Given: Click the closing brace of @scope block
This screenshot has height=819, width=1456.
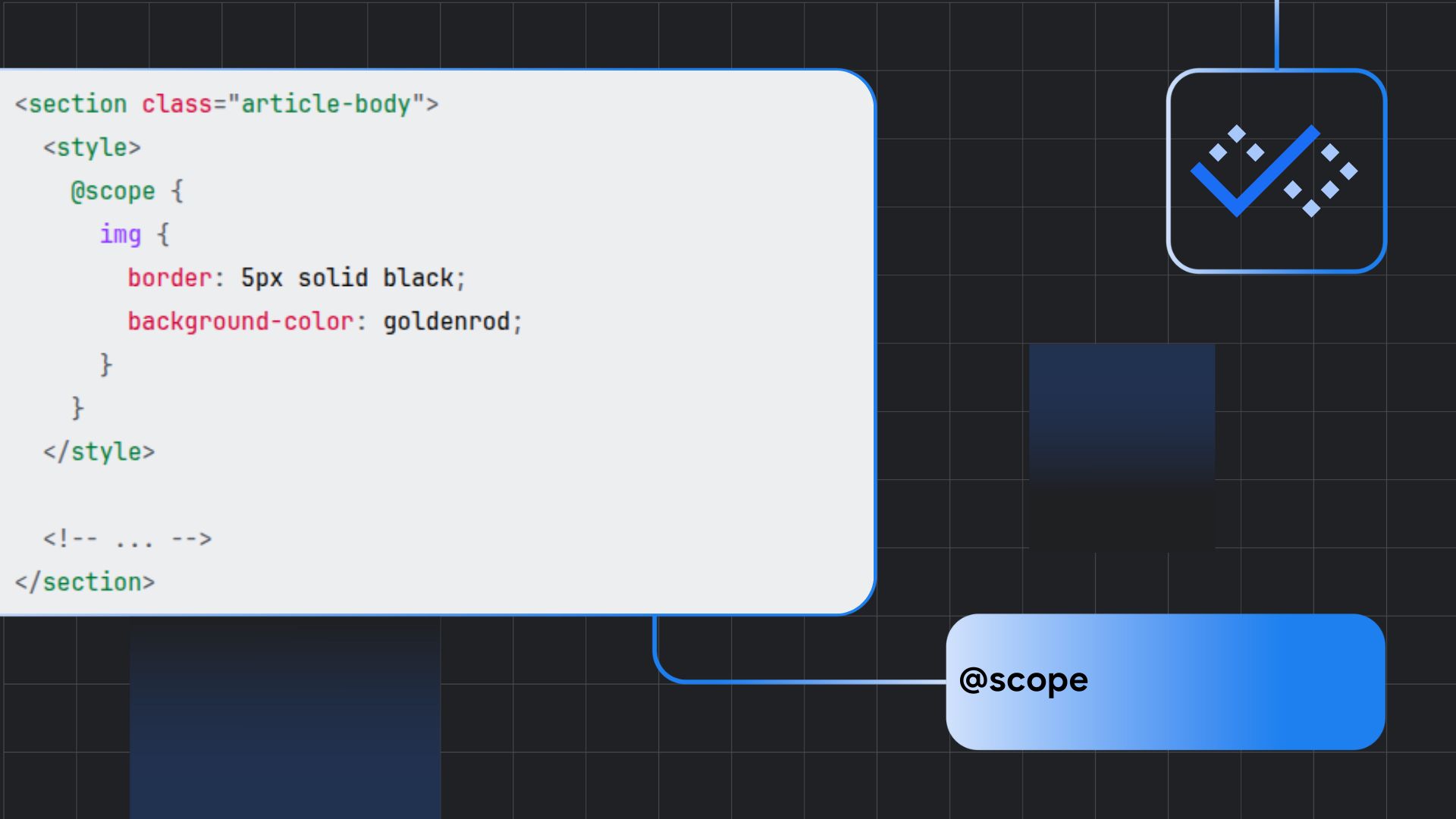Looking at the screenshot, I should (x=77, y=408).
